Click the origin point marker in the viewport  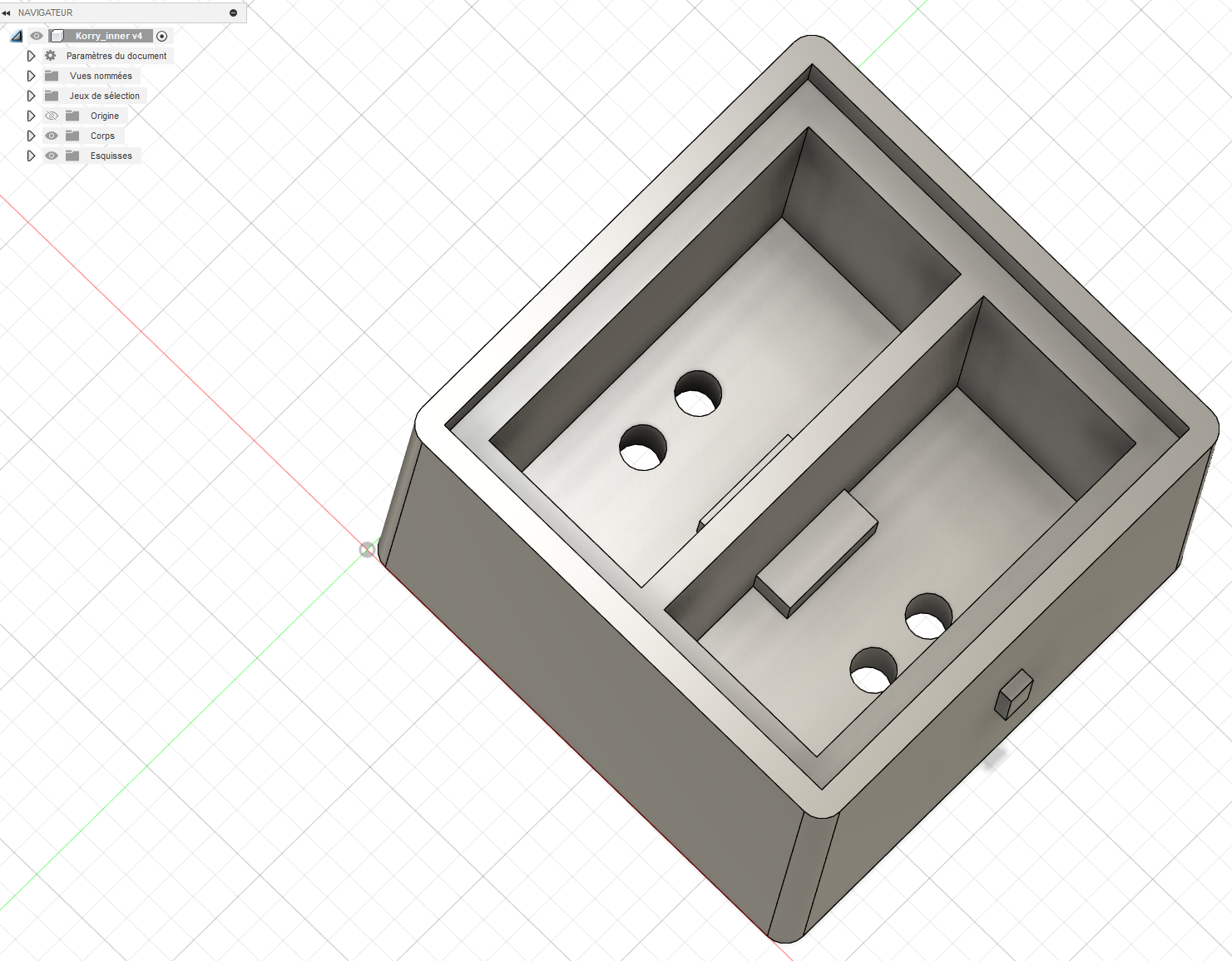367,550
